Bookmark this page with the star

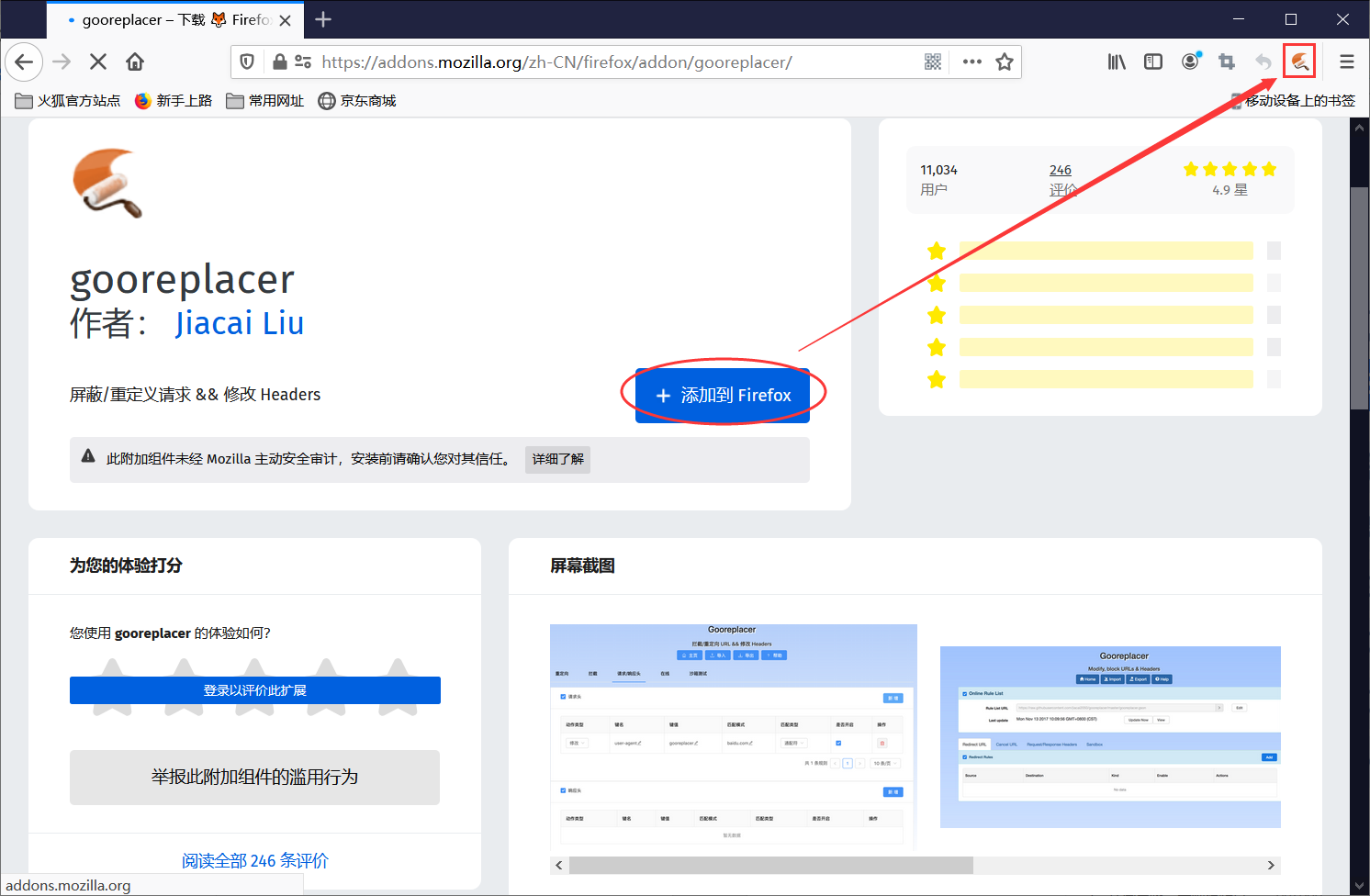coord(1005,62)
